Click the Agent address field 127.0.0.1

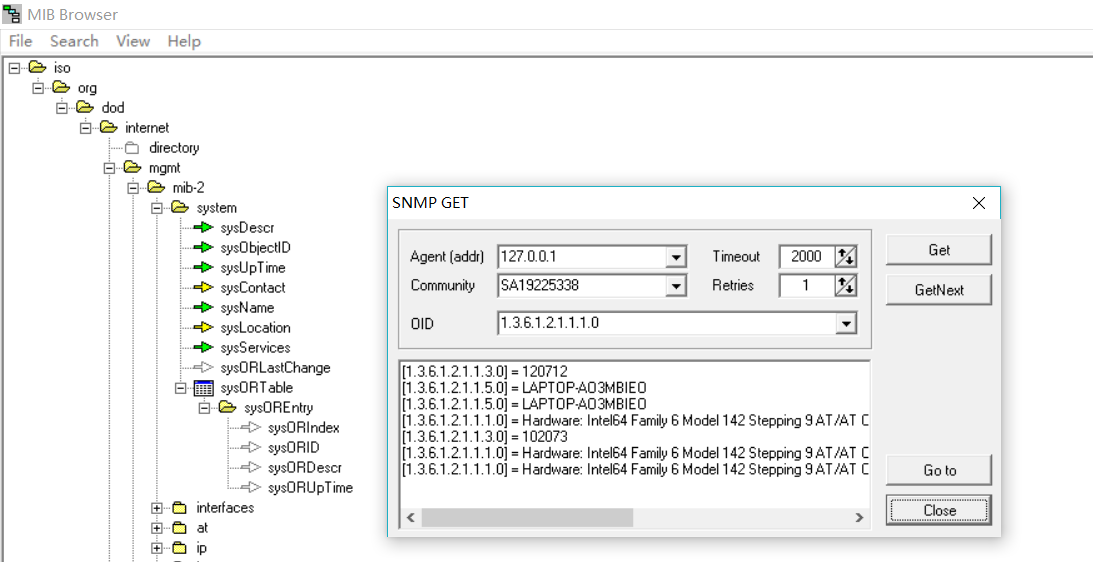click(582, 257)
